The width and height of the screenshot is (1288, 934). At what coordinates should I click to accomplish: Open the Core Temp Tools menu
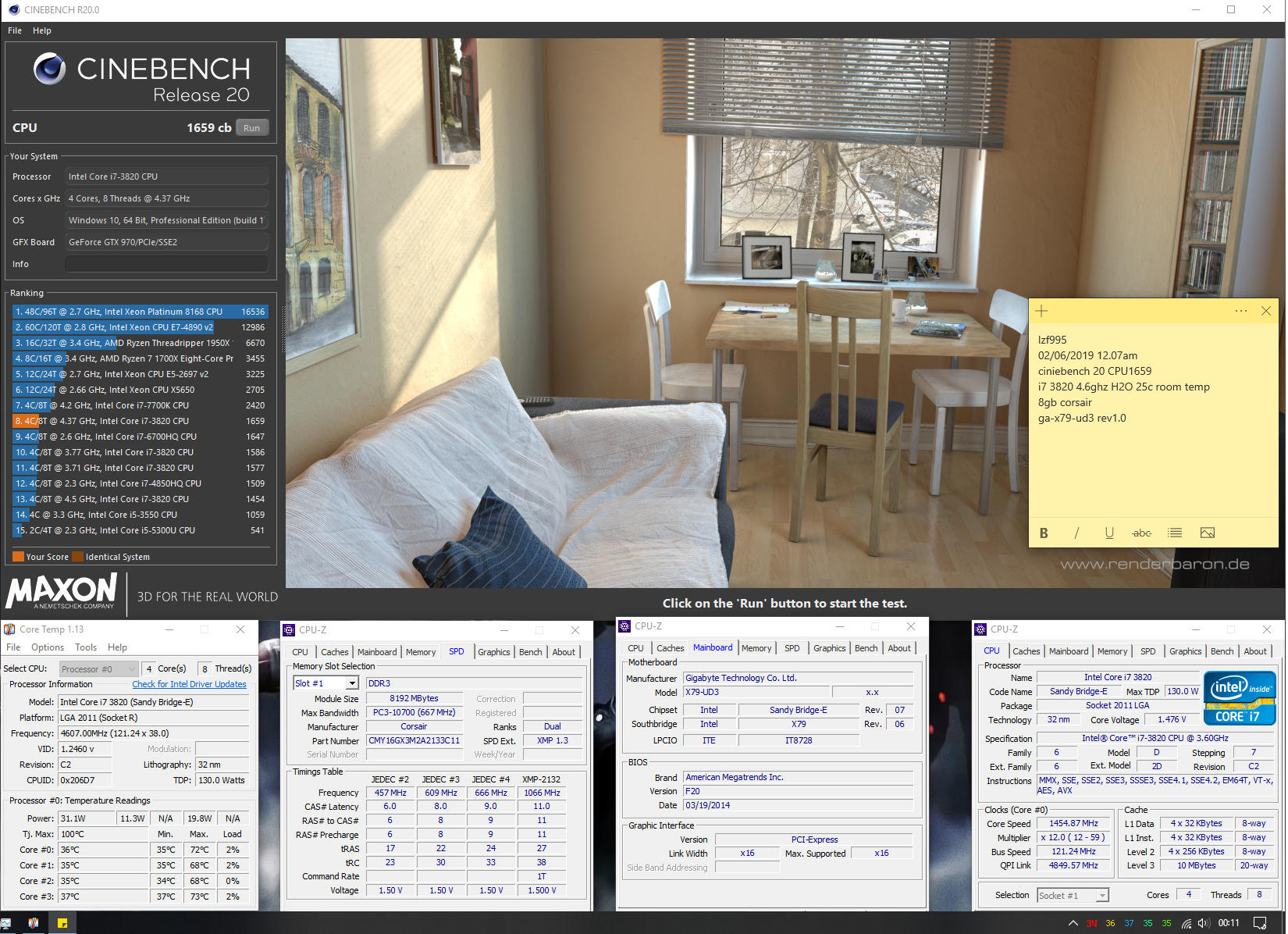point(86,647)
